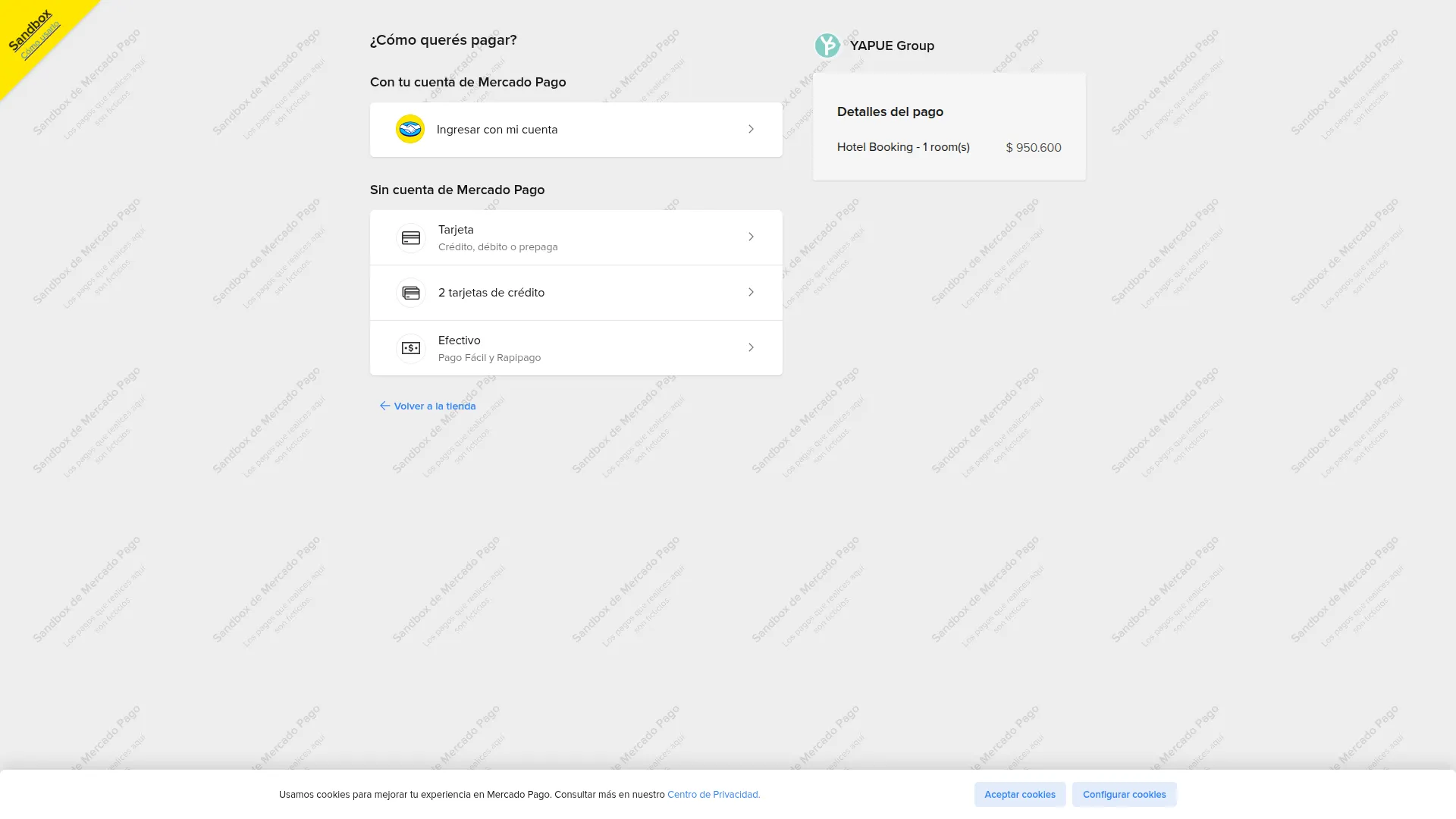Screen dimensions: 1456x819
Task: Select the Tarjeta payment label
Action: coord(456,230)
